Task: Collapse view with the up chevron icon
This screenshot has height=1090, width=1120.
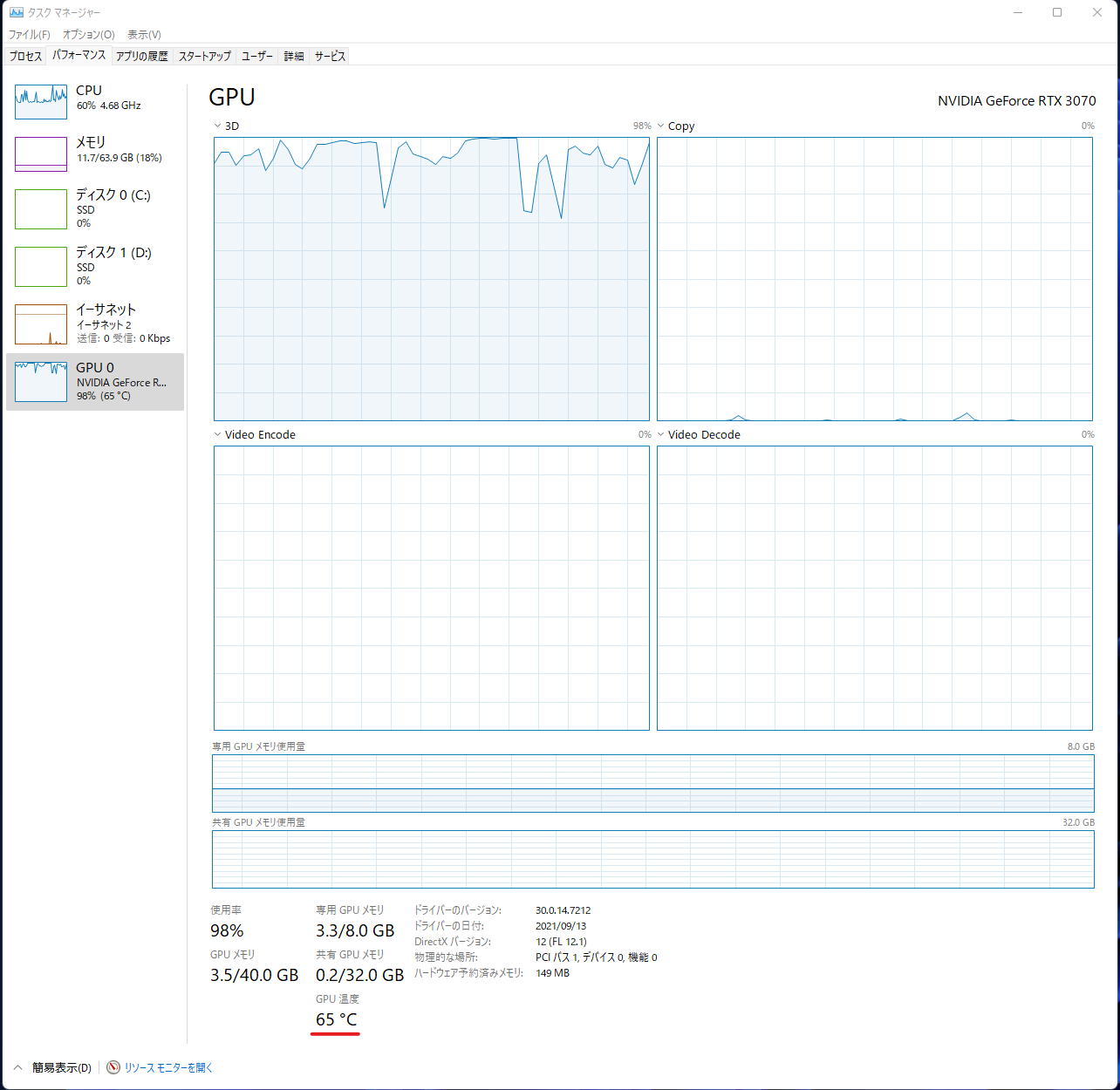Action: pyautogui.click(x=17, y=1067)
